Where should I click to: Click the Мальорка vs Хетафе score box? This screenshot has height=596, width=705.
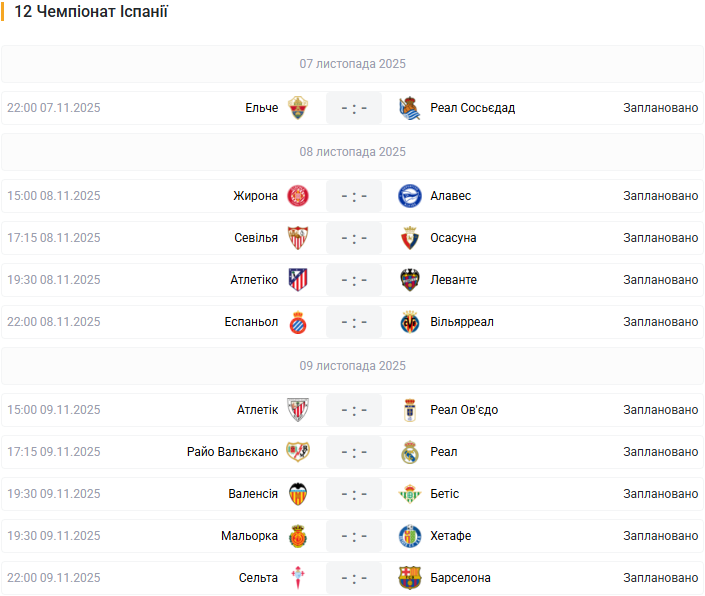(x=354, y=536)
